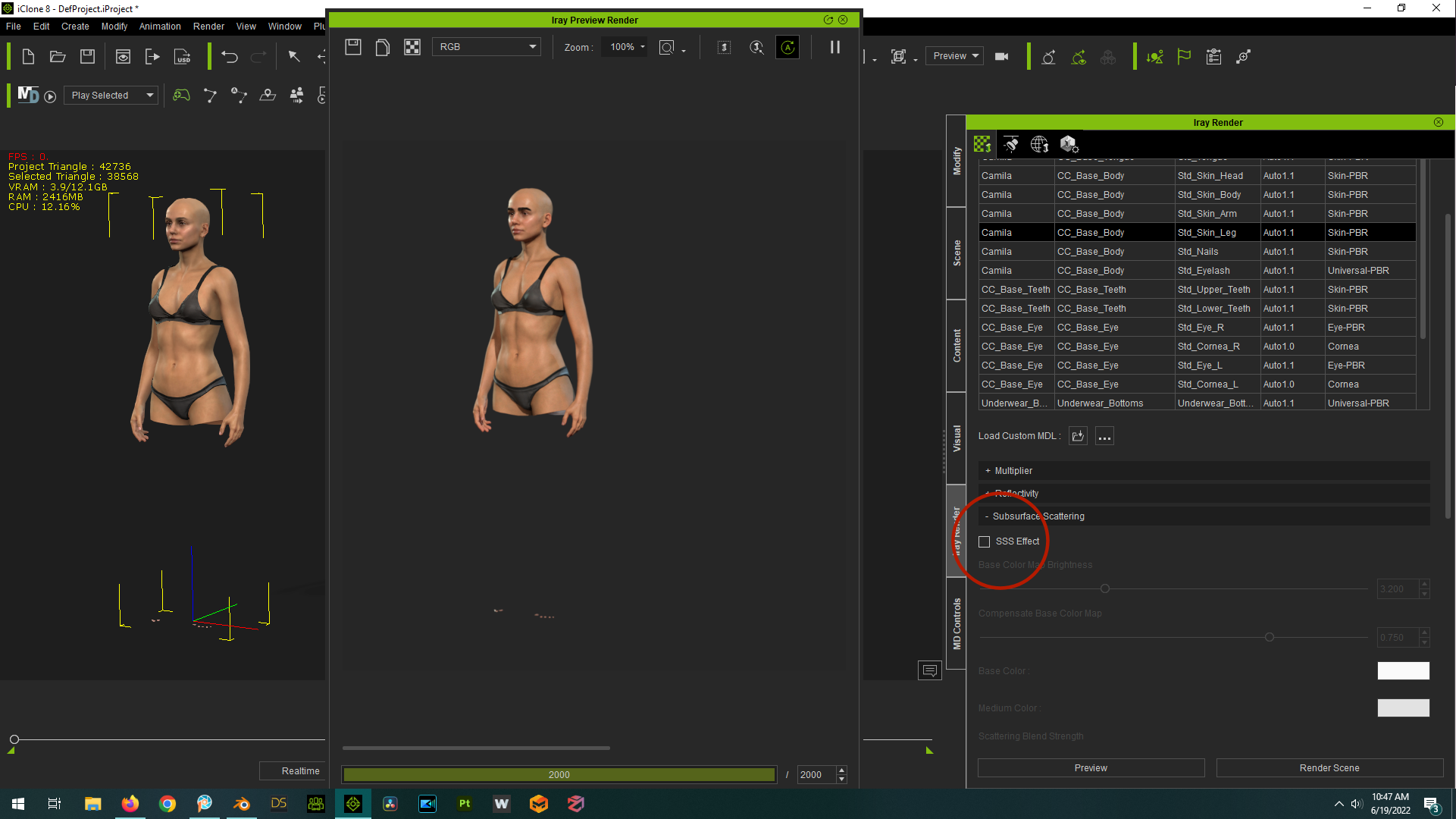Open Blender from the Windows taskbar

coord(242,804)
